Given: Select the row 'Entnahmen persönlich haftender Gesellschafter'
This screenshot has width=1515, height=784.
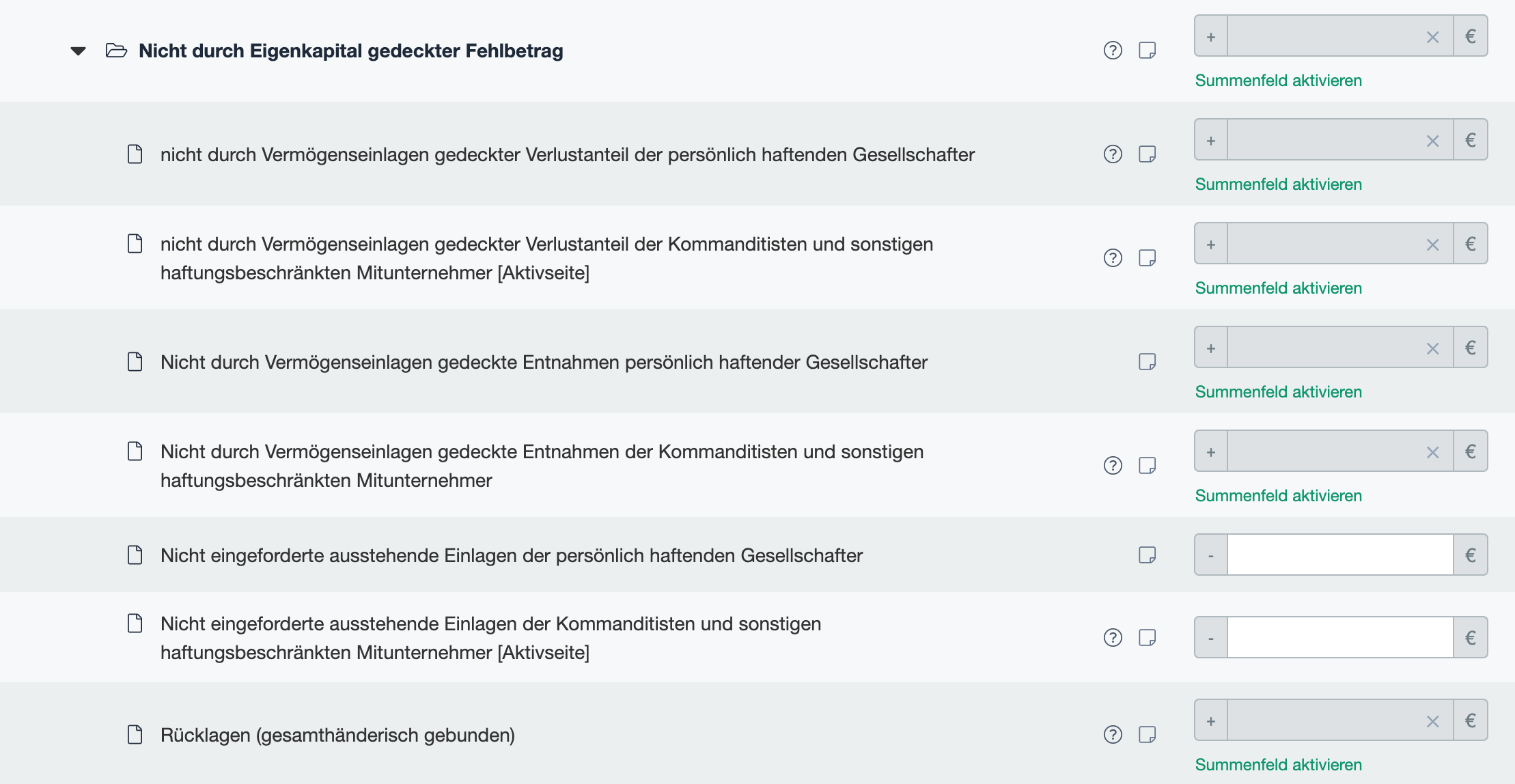Looking at the screenshot, I should 544,361.
